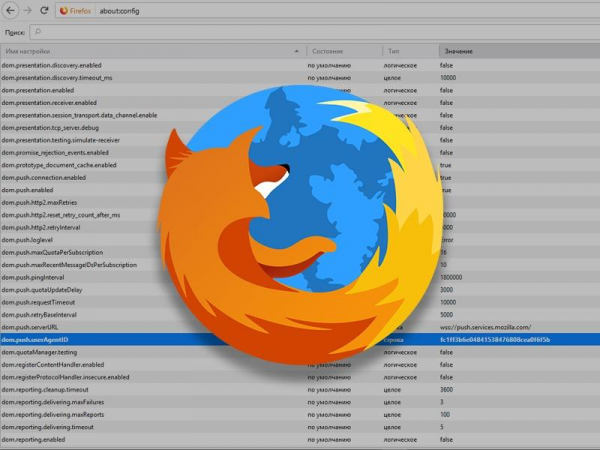Focus the Поиск search field
The width and height of the screenshot is (600, 450).
pyautogui.click(x=315, y=32)
